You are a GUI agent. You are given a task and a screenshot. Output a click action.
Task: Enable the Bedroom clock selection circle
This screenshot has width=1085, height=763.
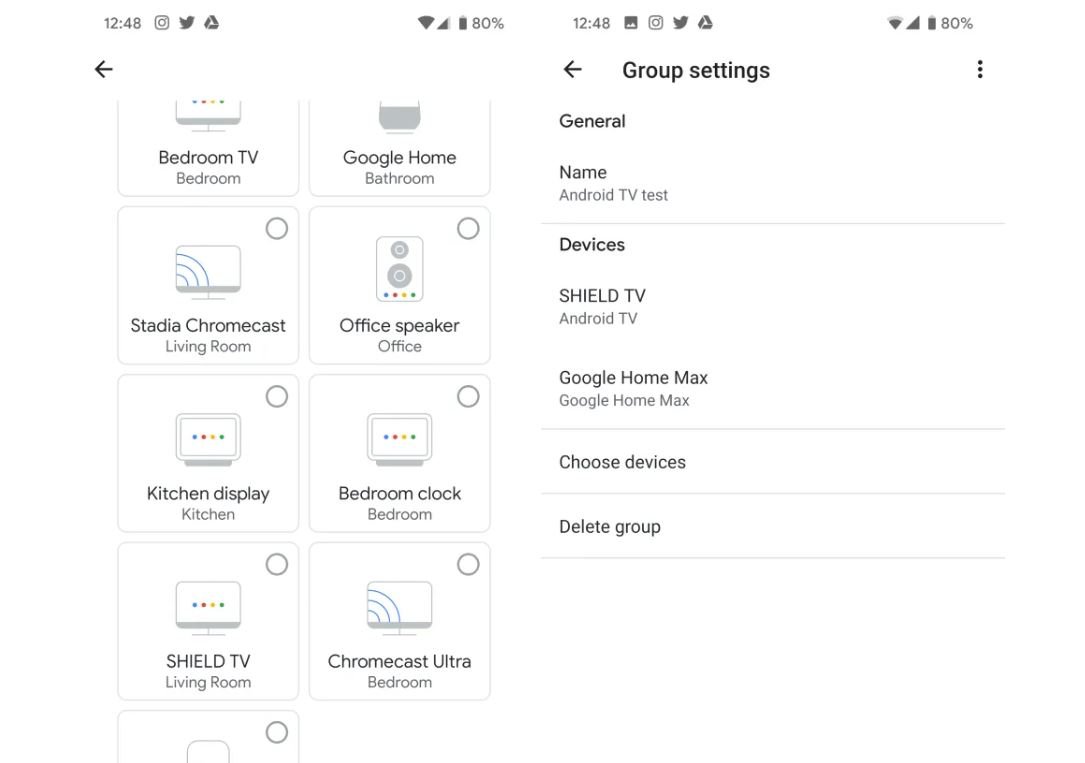point(468,397)
